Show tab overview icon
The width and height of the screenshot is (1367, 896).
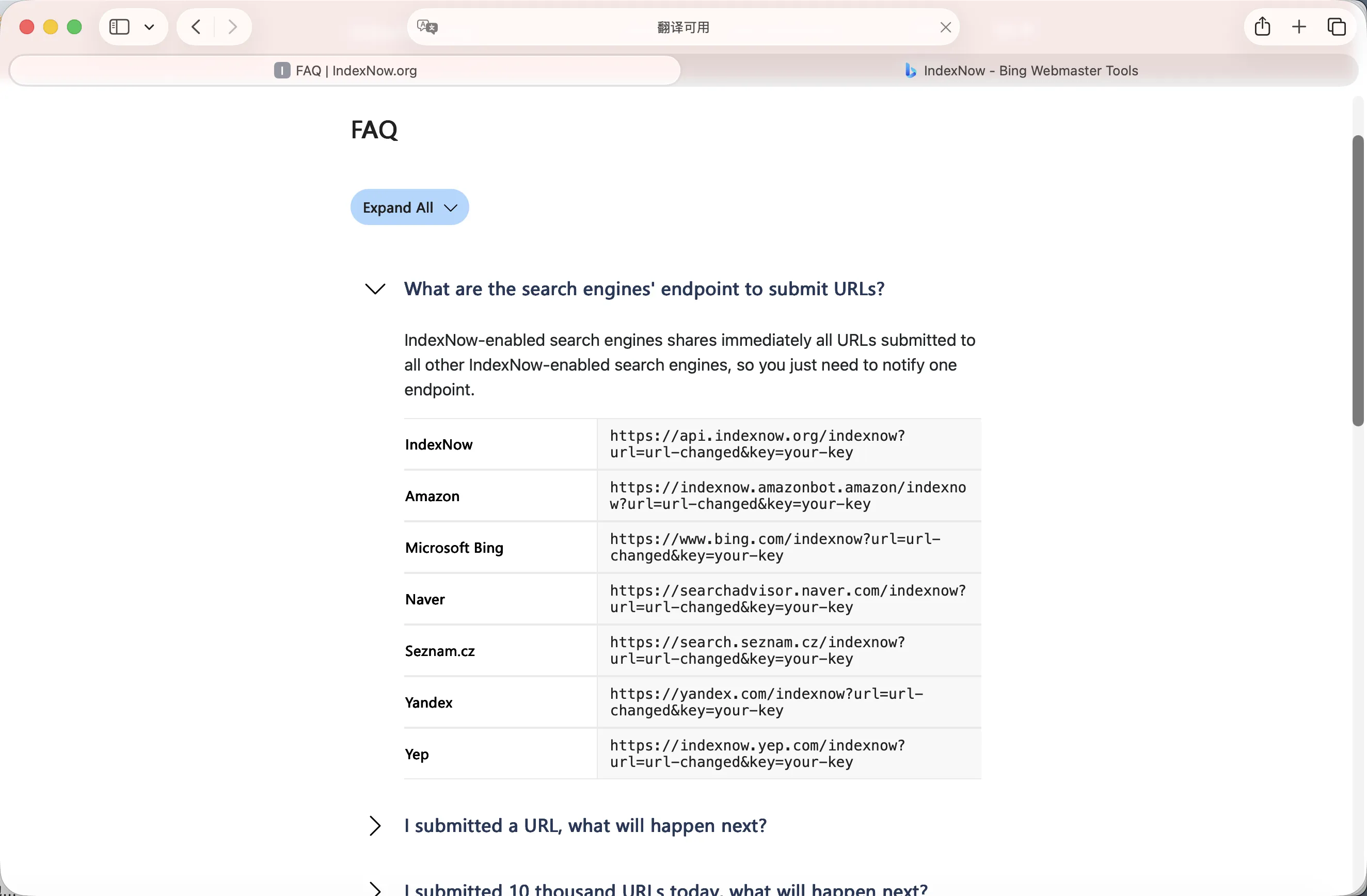click(1336, 27)
